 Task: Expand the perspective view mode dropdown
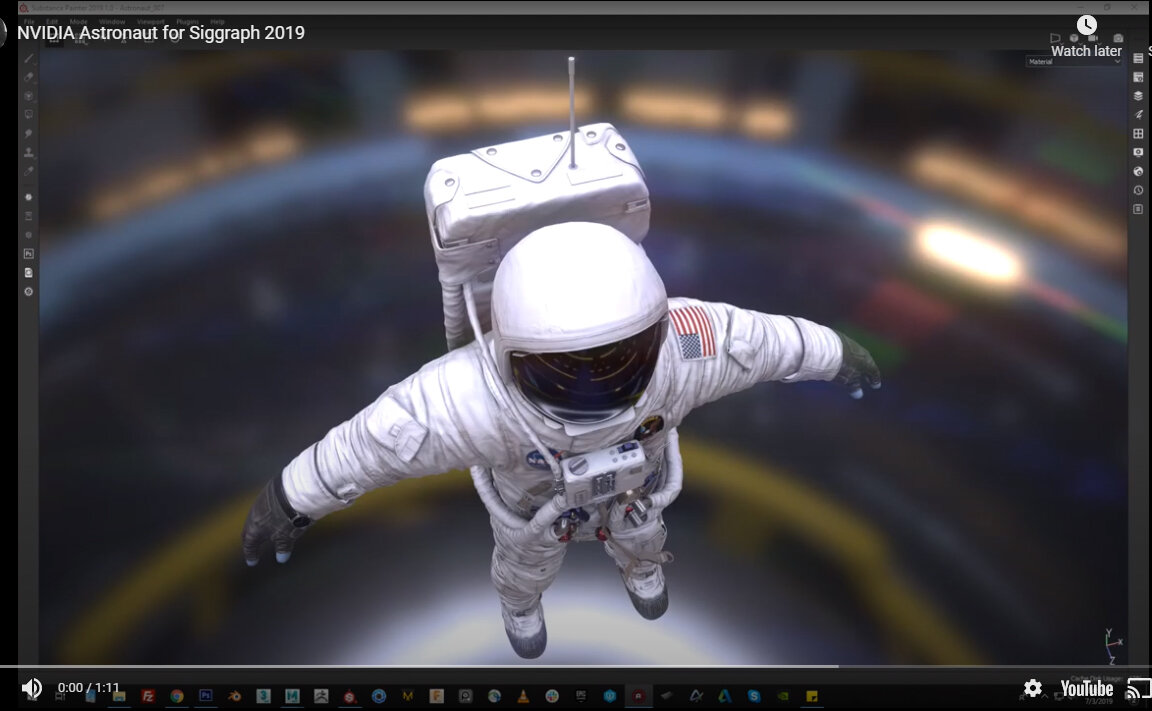tap(1056, 38)
